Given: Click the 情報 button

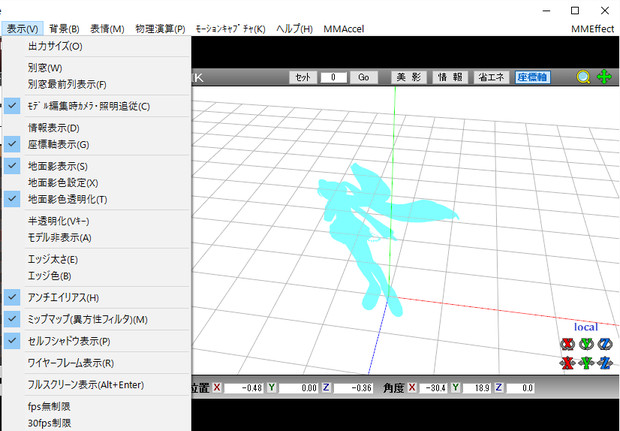Looking at the screenshot, I should pyautogui.click(x=450, y=77).
